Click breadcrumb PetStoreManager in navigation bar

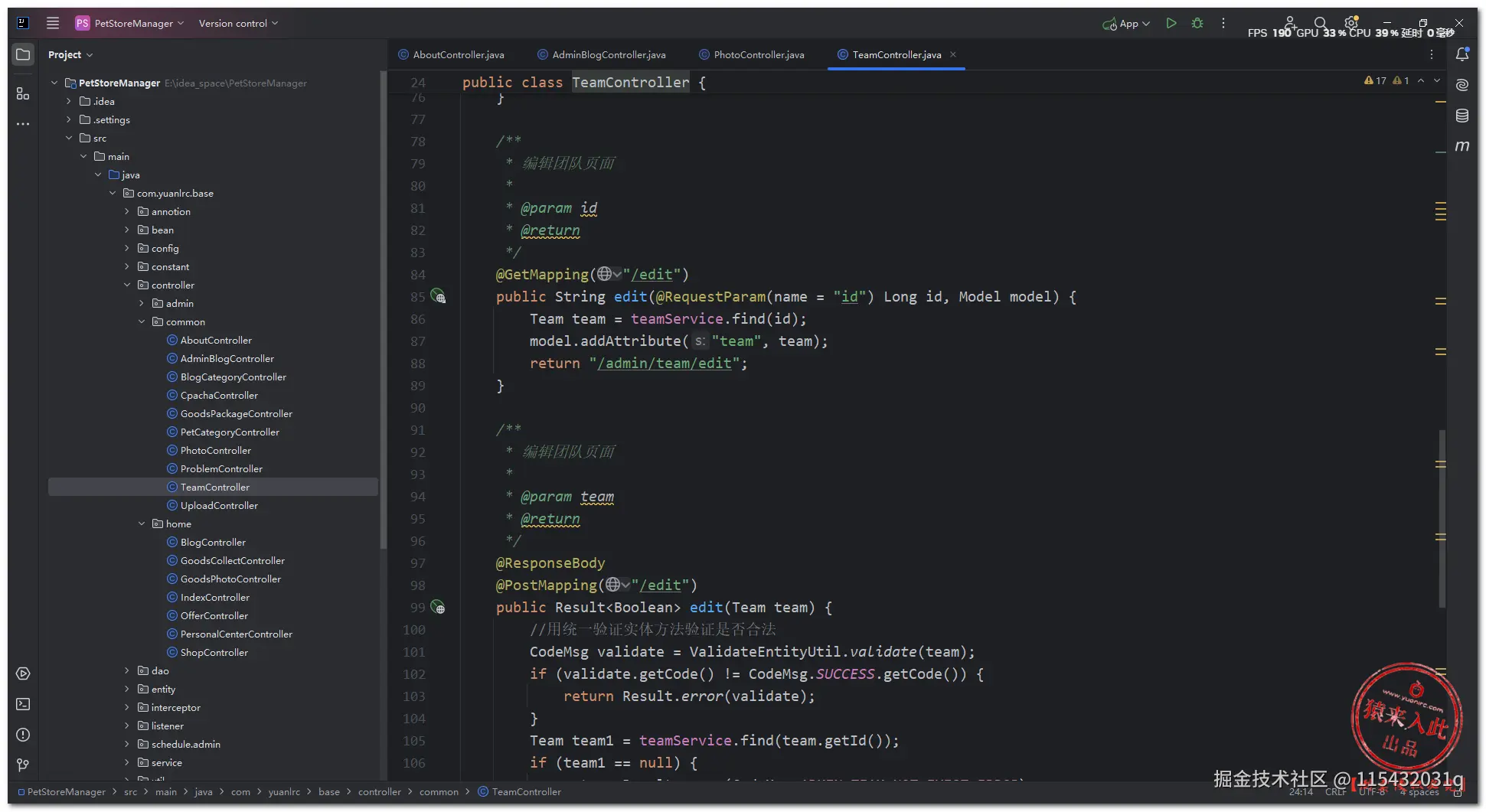61,791
